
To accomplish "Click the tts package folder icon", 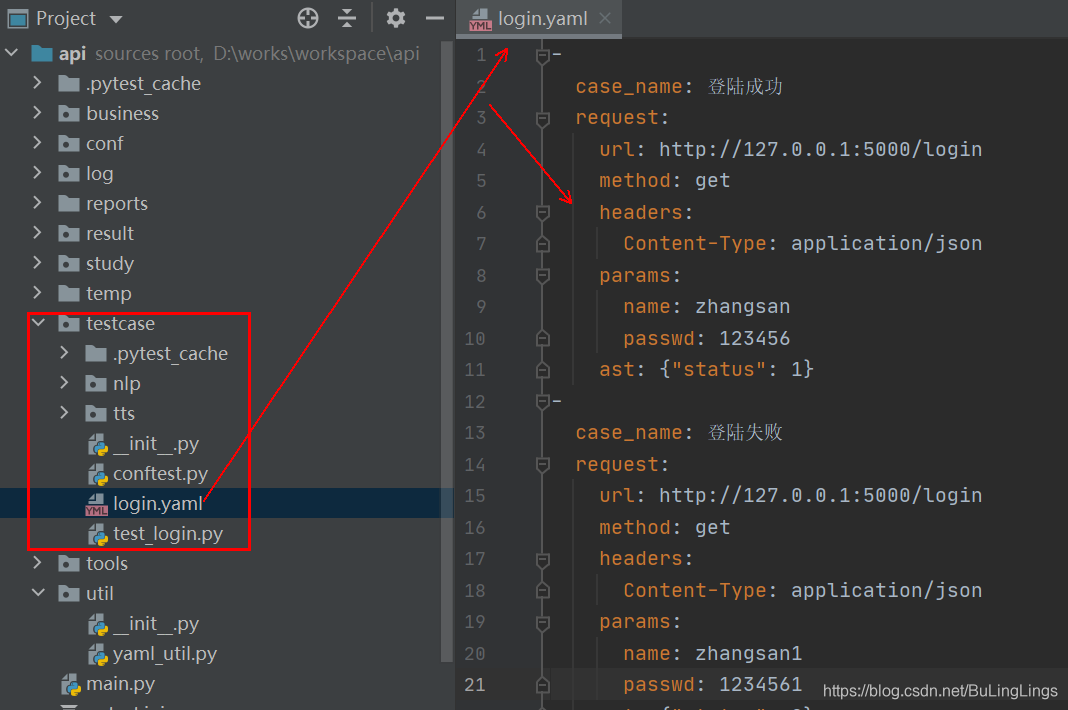I will pos(96,413).
